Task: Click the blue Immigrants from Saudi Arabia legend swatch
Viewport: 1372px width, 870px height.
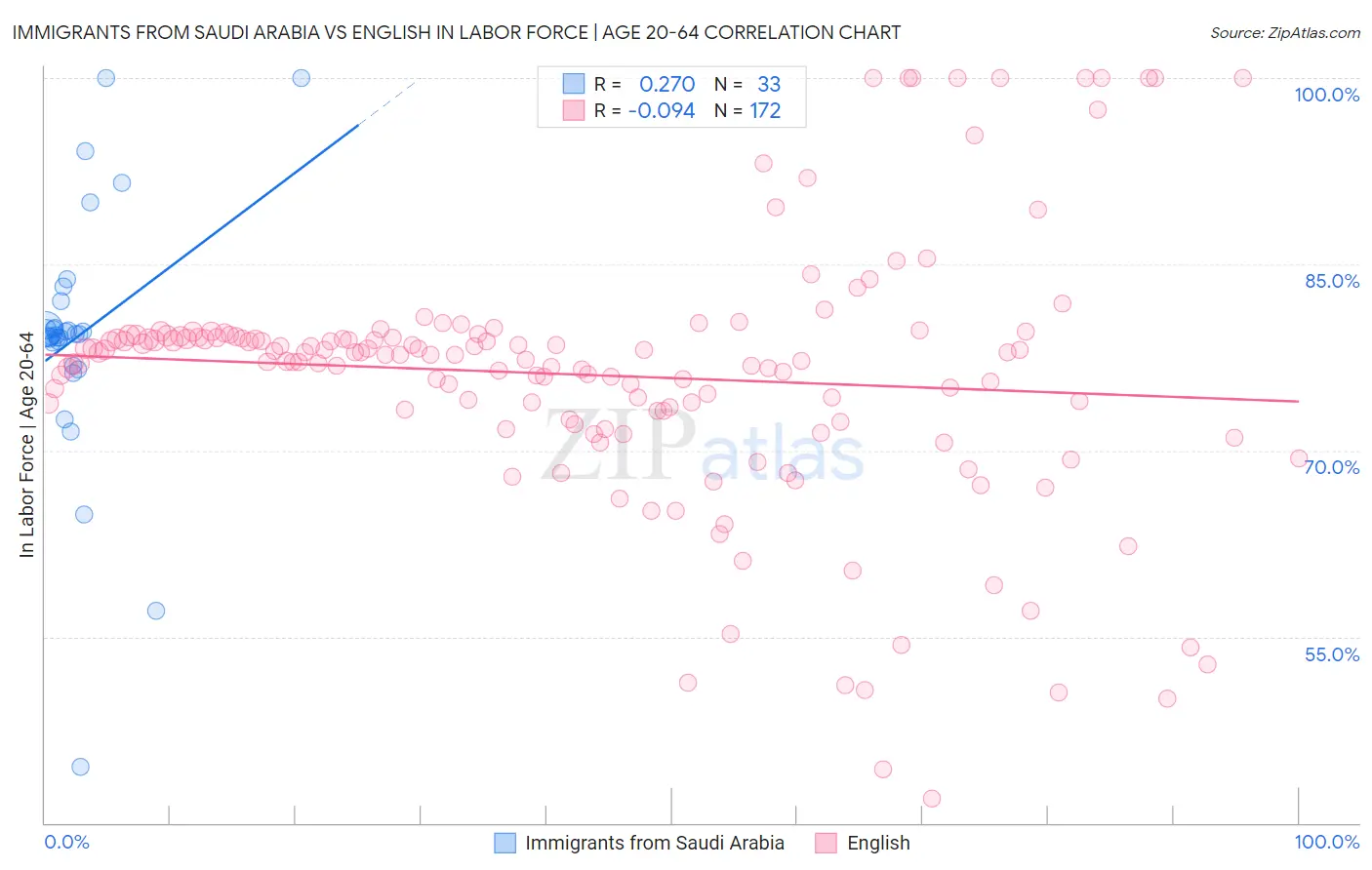Action: [504, 843]
